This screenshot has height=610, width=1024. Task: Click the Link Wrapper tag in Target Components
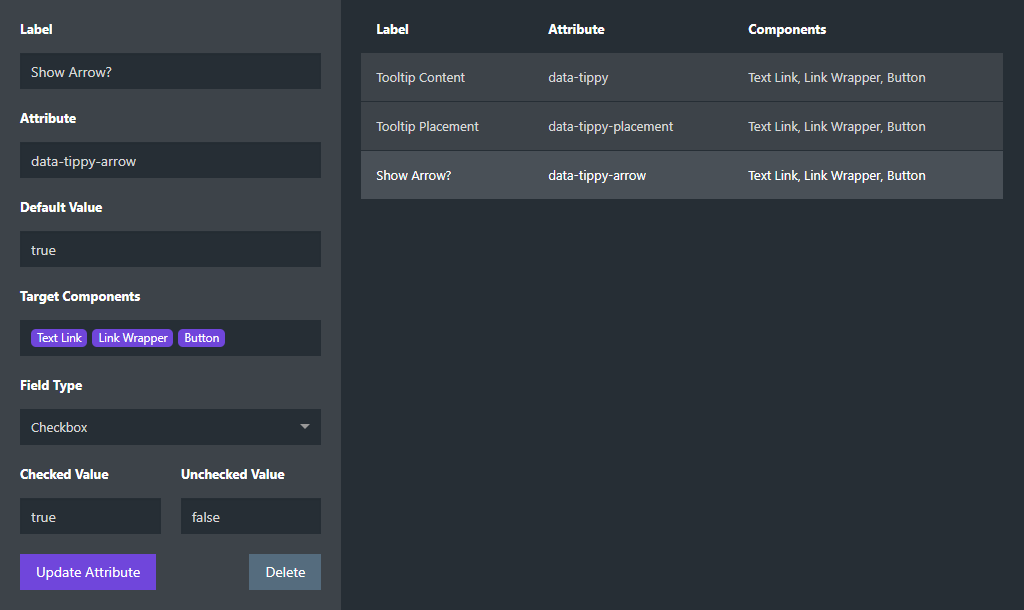(133, 338)
